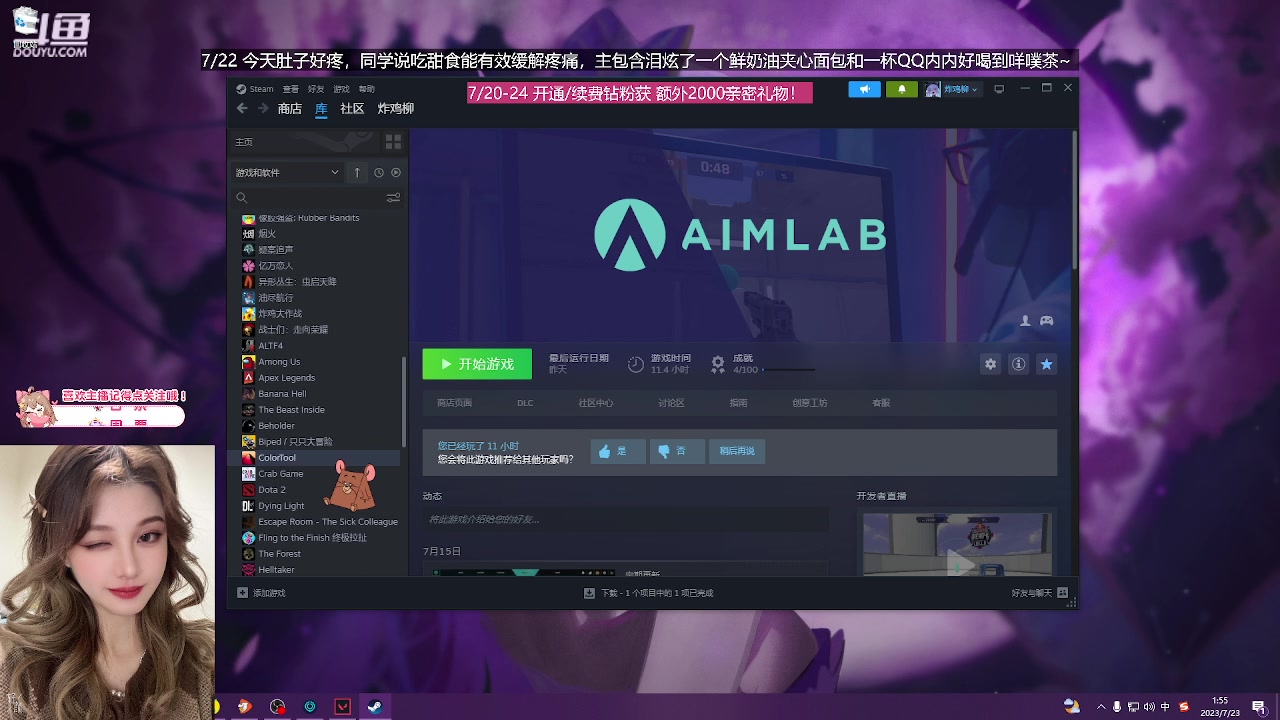Show Aimlab game info icon
The height and width of the screenshot is (720, 1280).
(x=1018, y=364)
